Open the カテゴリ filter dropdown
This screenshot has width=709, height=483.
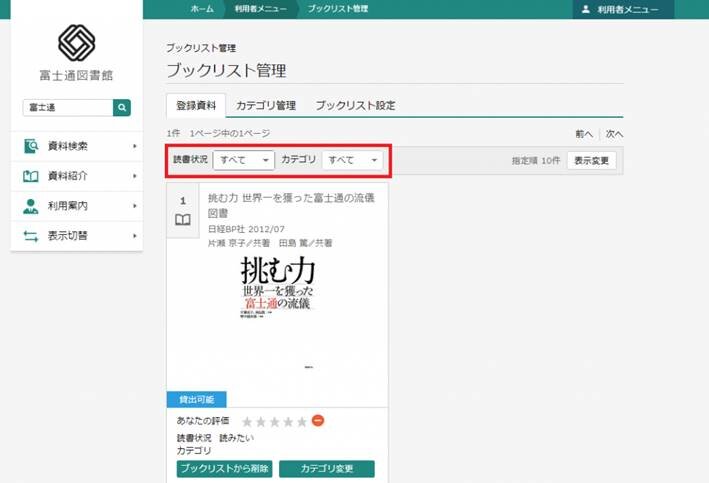click(x=352, y=160)
